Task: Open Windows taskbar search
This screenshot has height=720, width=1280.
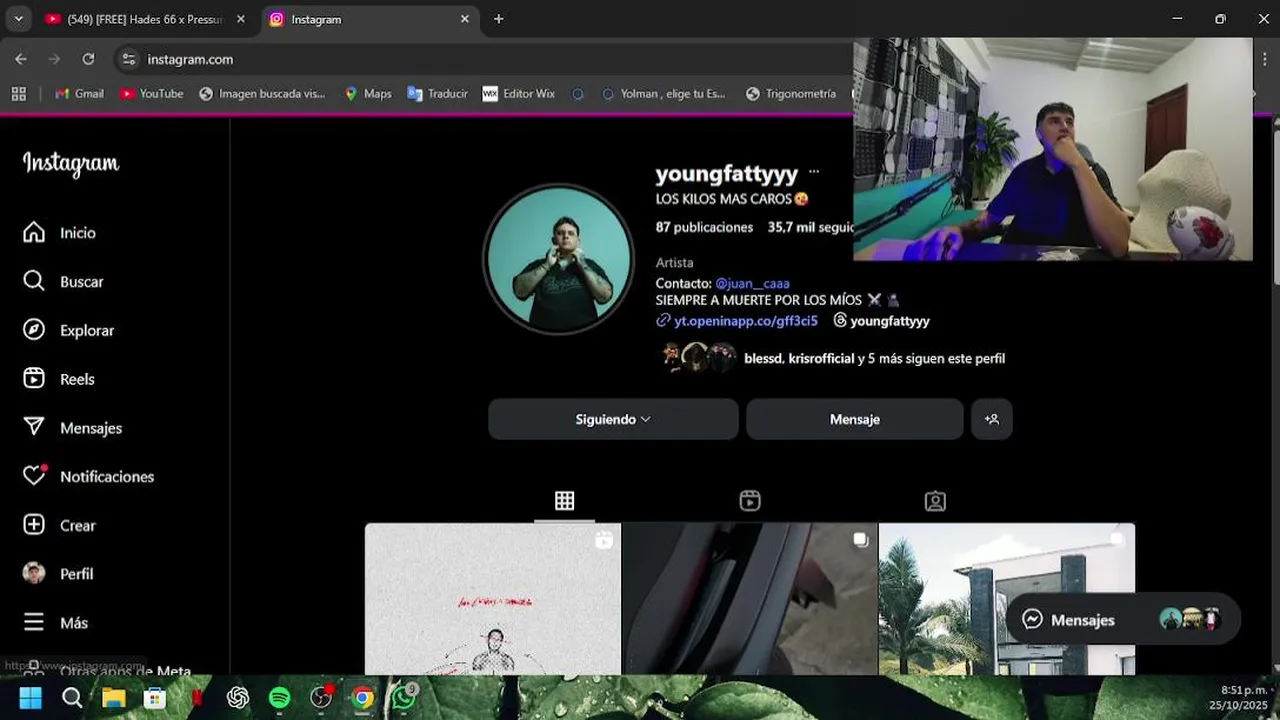Action: (x=72, y=698)
